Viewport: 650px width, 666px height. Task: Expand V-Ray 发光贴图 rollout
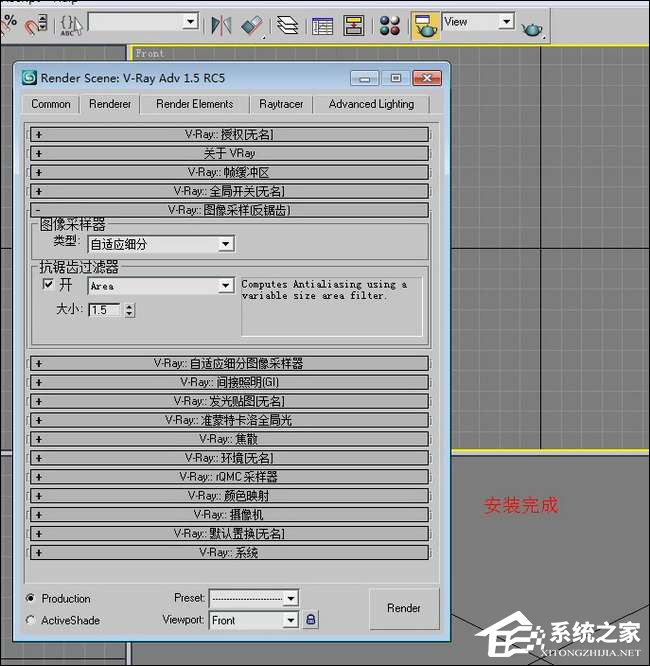pyautogui.click(x=229, y=401)
